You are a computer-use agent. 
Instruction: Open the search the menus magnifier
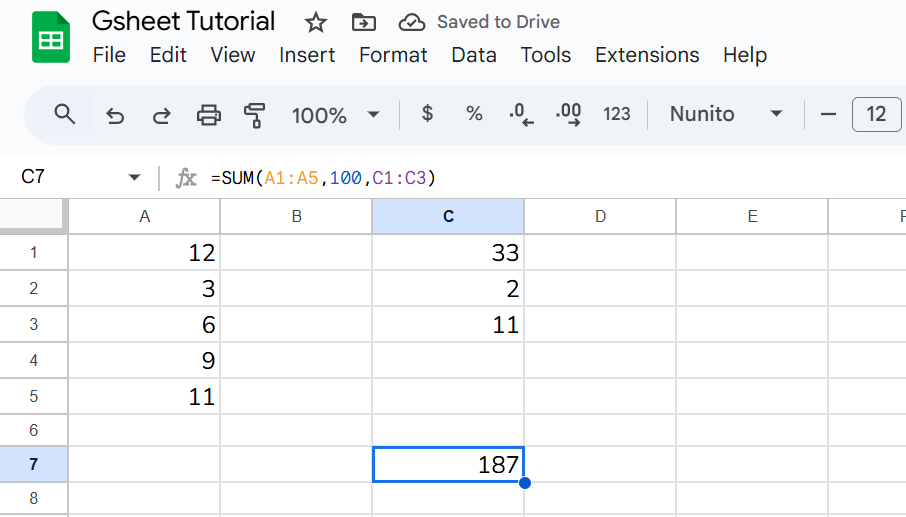tap(65, 114)
